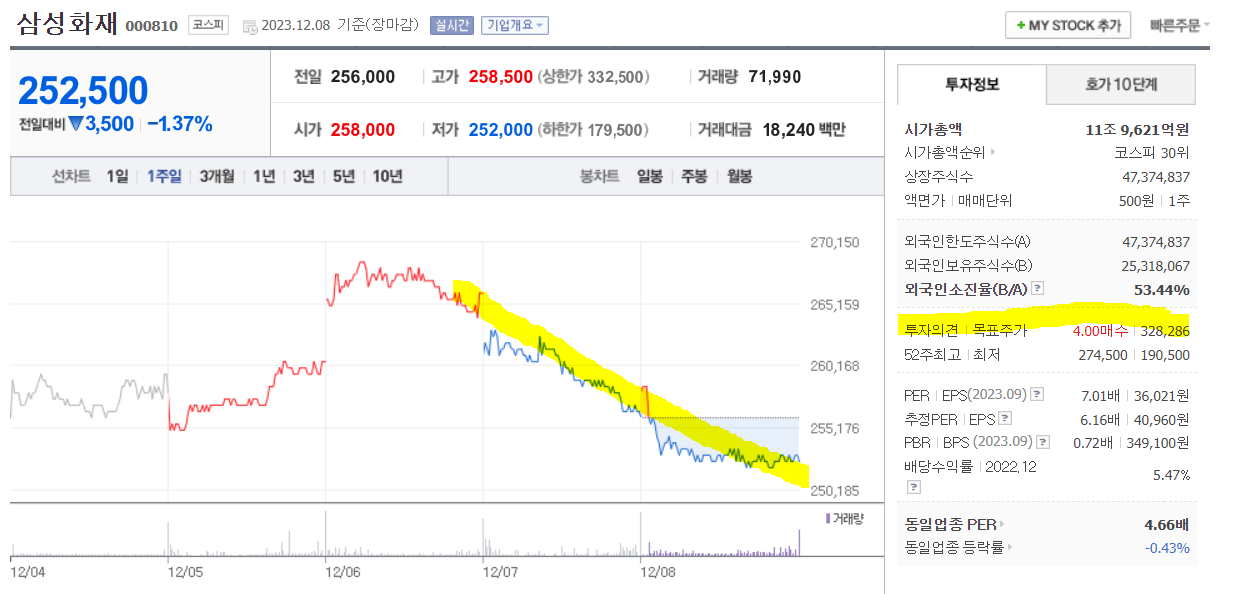Click the 저가 value 252,000
Screen dimensions: 1238x594
(500, 130)
